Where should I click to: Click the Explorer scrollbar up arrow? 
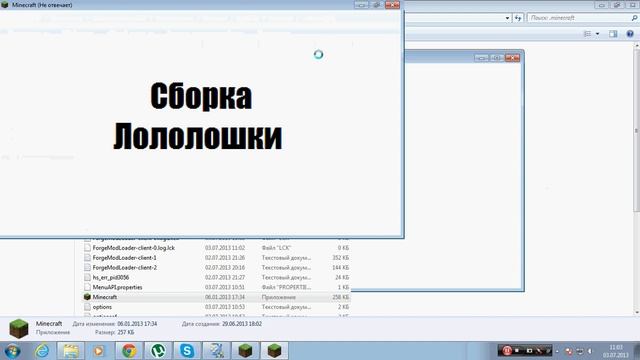[637, 45]
